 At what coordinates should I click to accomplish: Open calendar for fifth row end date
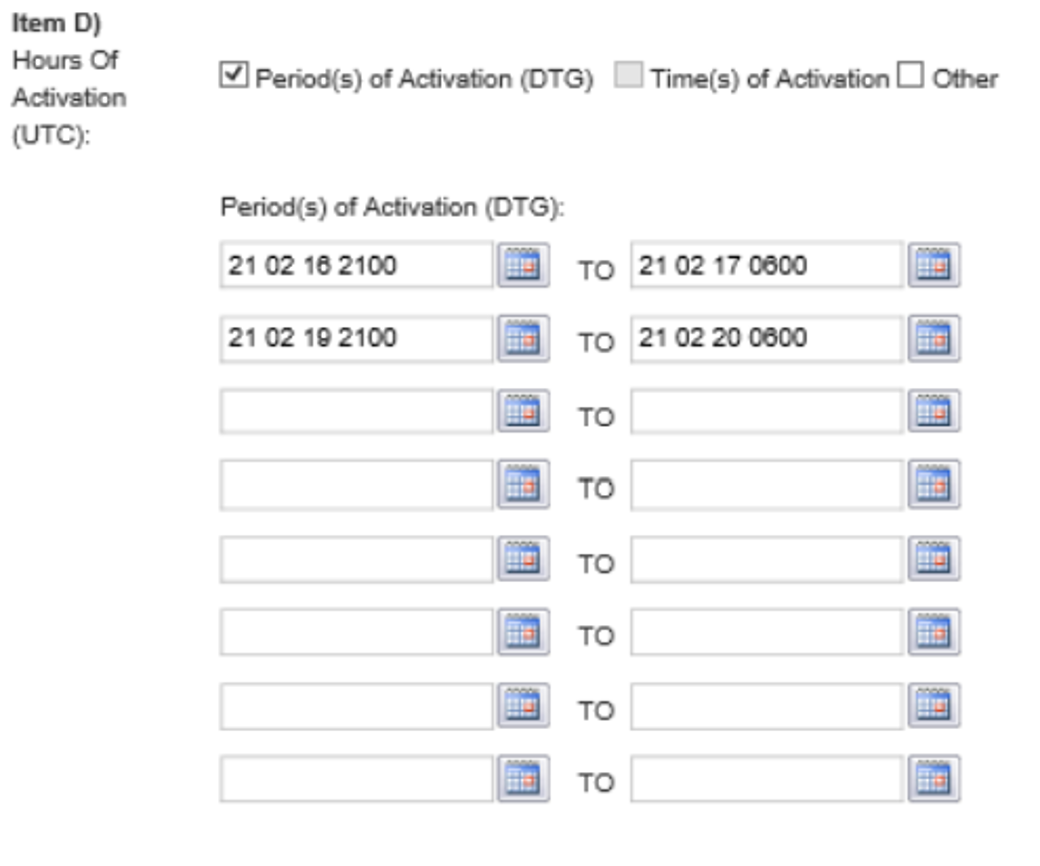tap(933, 558)
